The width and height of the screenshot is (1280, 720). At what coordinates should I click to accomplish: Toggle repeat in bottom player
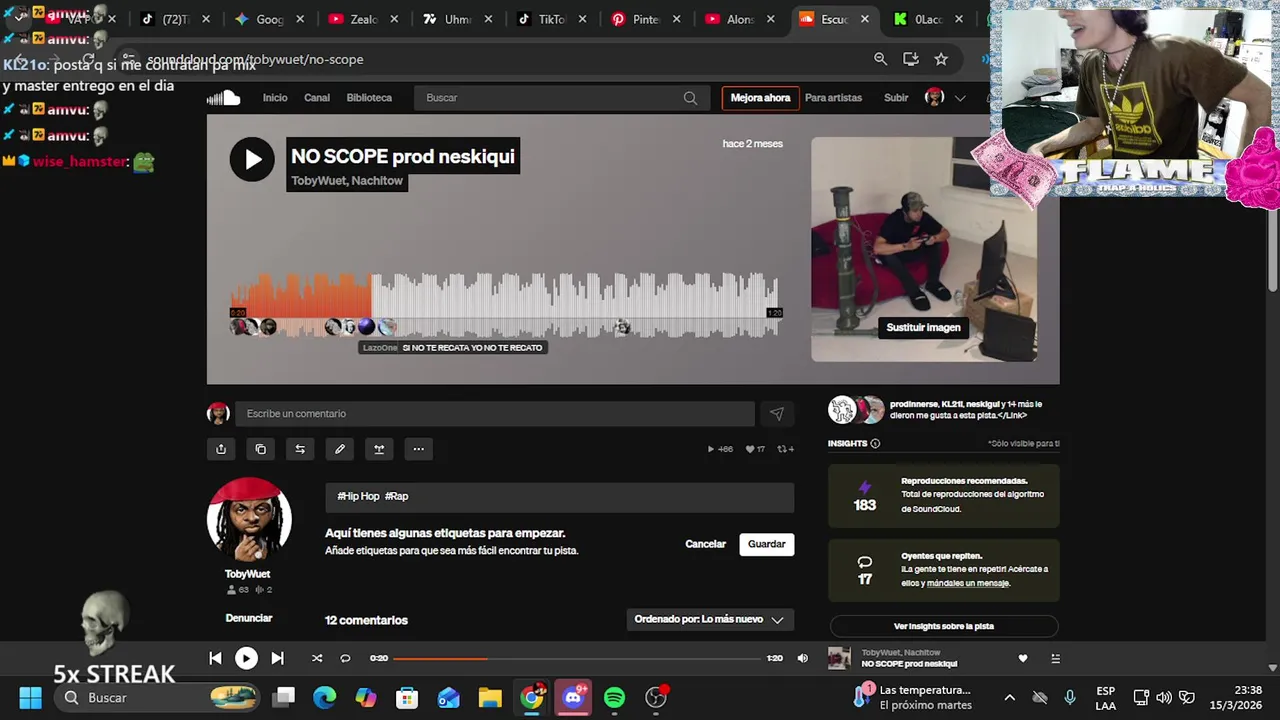(345, 658)
